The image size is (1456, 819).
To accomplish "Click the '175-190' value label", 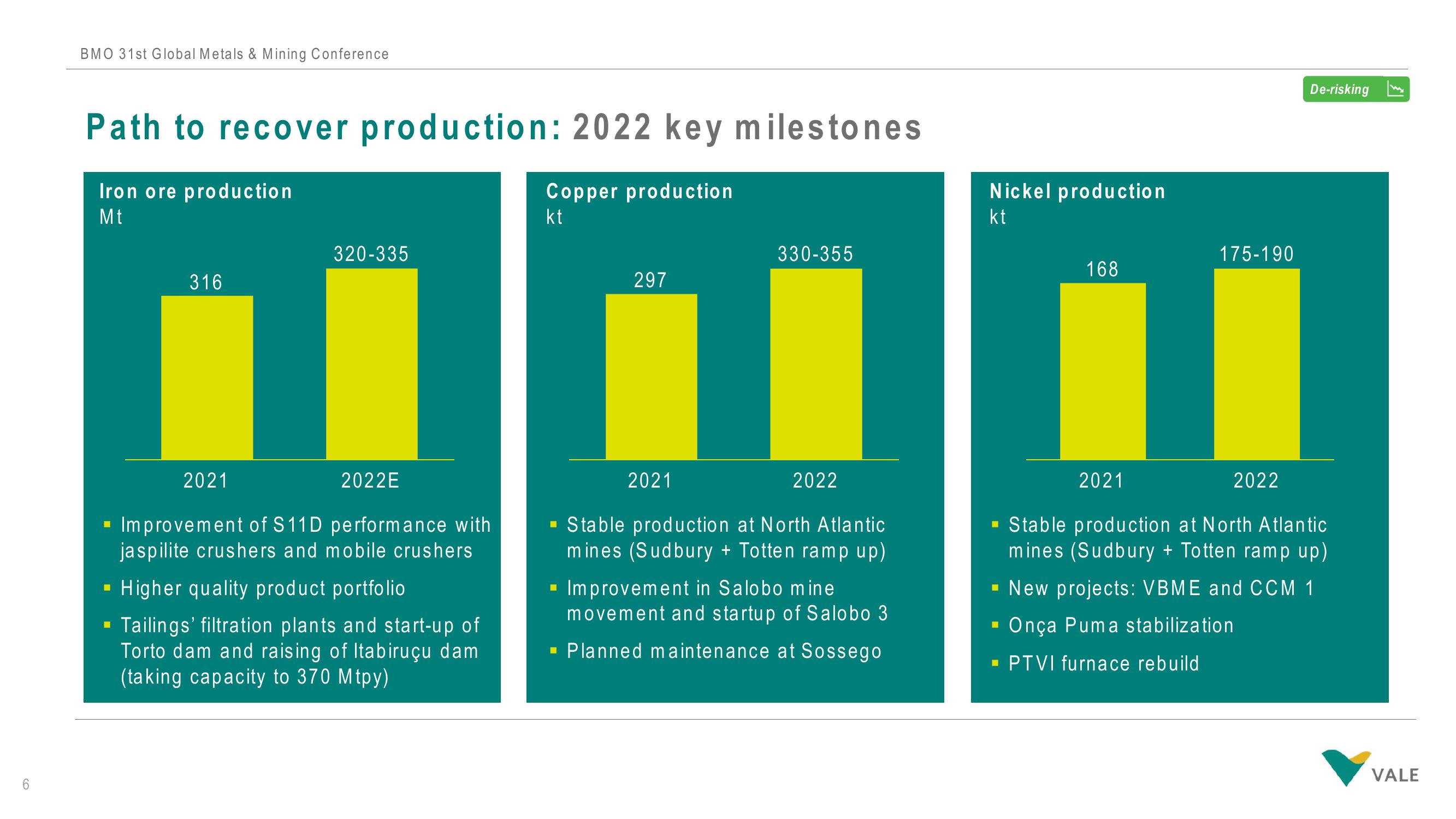I will pos(1257,254).
